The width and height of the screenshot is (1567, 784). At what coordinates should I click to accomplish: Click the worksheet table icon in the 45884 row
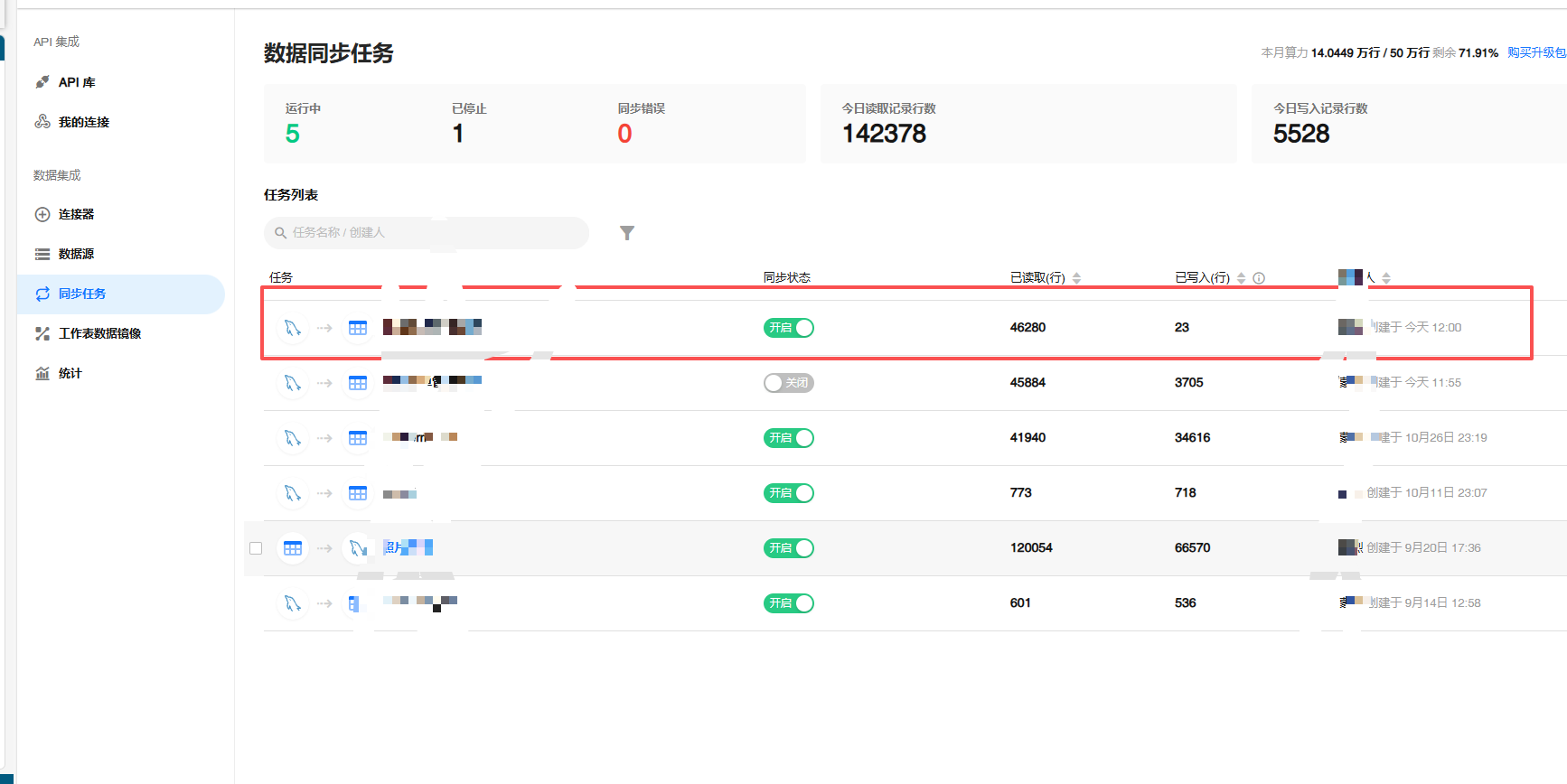click(x=358, y=383)
